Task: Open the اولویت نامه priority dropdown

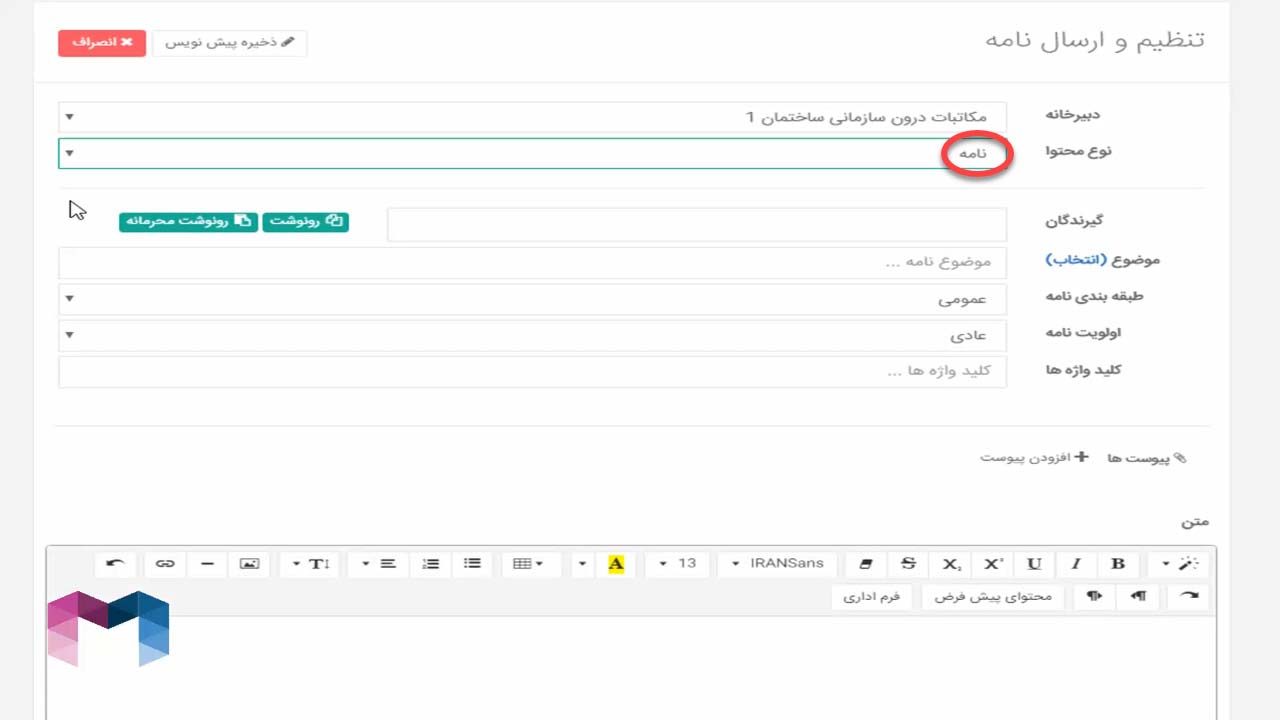Action: click(532, 335)
